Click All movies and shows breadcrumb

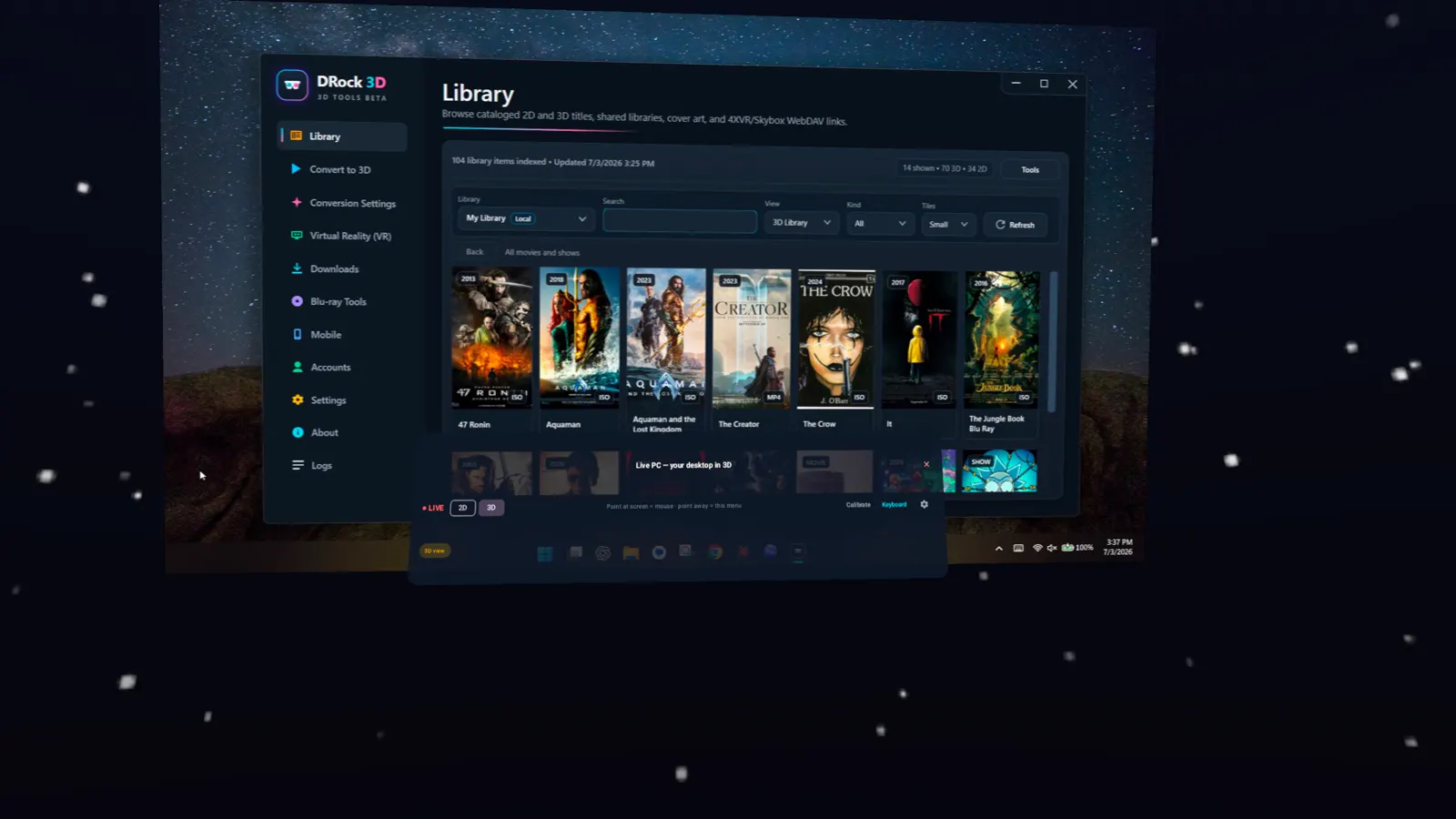pos(541,253)
